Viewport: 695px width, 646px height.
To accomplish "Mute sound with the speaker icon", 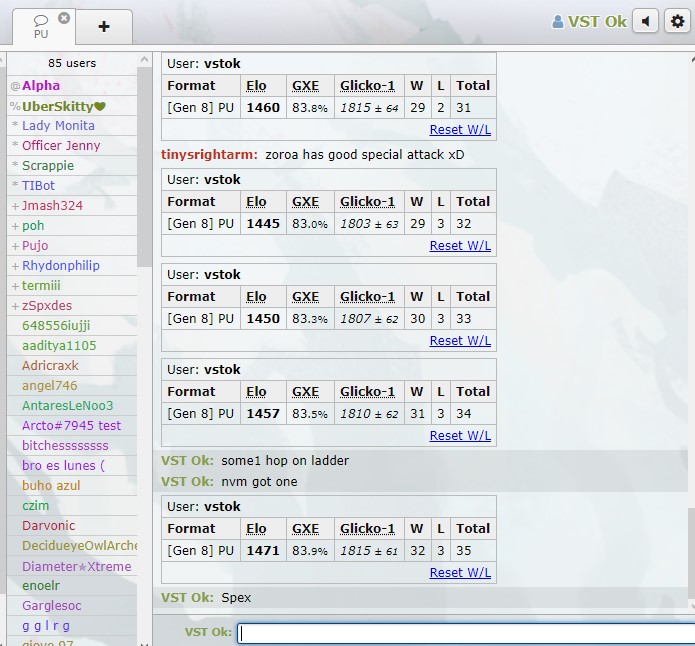I will [x=646, y=21].
